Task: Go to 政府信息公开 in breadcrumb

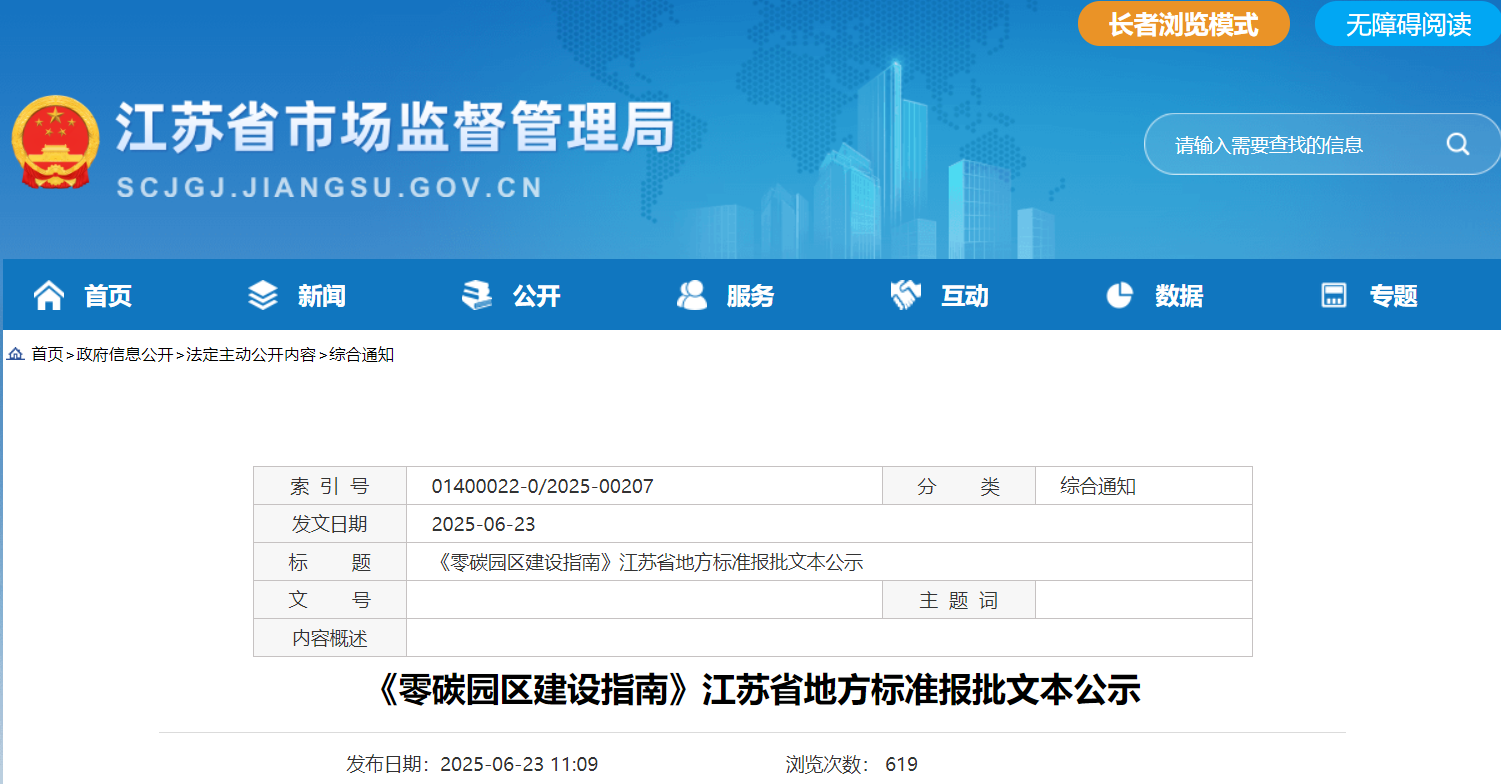Action: point(125,355)
